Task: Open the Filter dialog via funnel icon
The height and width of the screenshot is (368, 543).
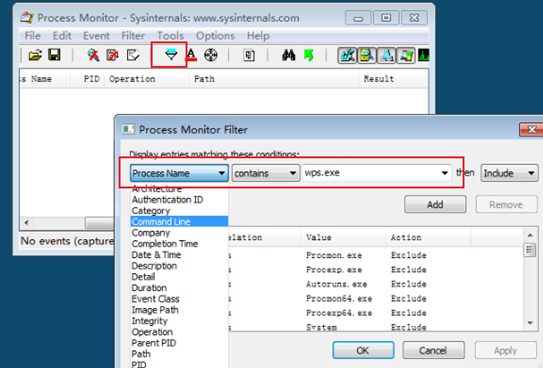Action: coord(171,55)
